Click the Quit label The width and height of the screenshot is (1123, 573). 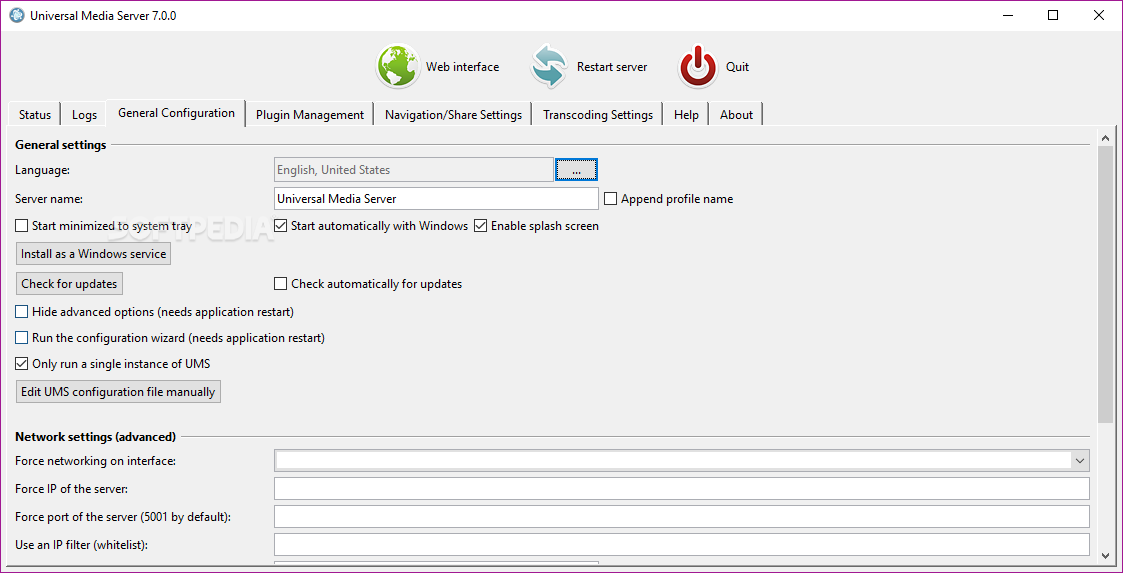point(738,67)
